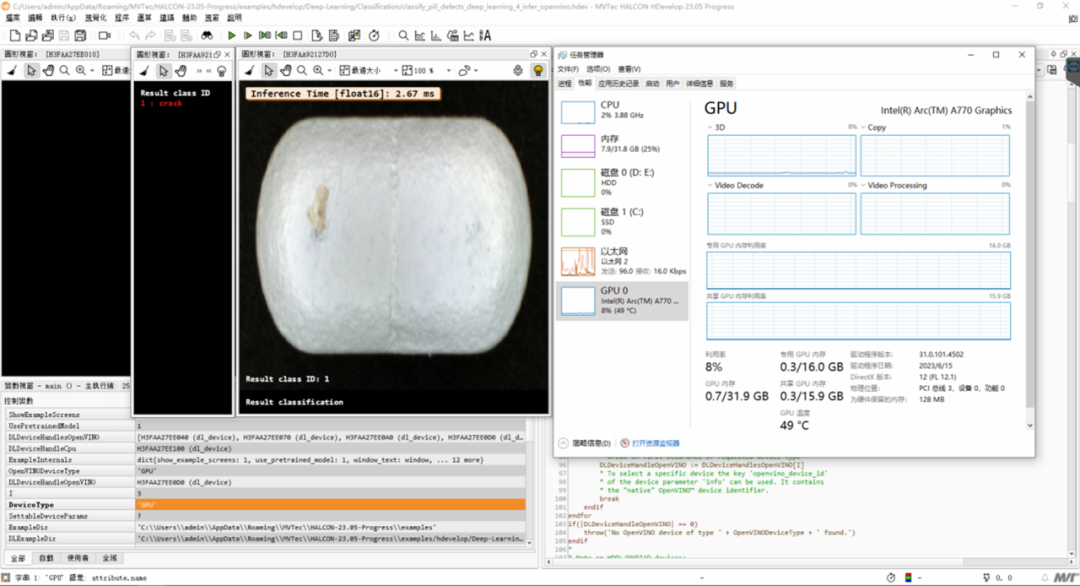Click the fewer details collapse button in Task Manager
This screenshot has width=1080, height=586.
585,443
